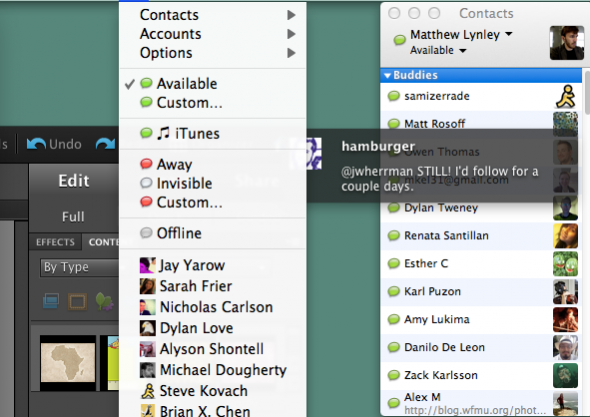The height and width of the screenshot is (417, 590).
Task: Open the Available status dropdown in Contacts window
Action: [438, 50]
